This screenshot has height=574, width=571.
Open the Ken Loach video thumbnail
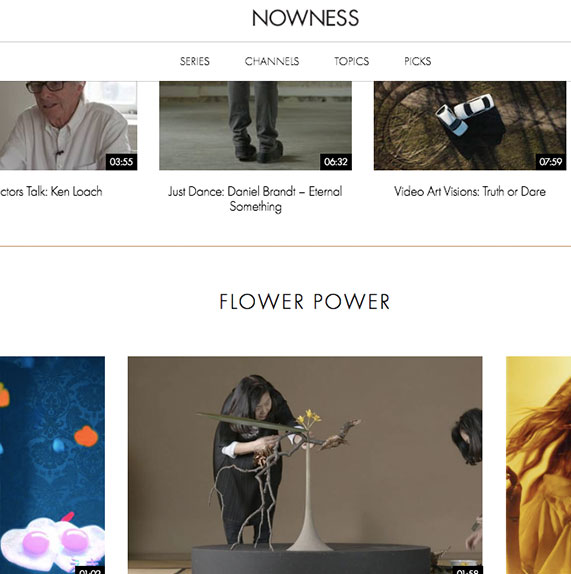pyautogui.click(x=68, y=126)
